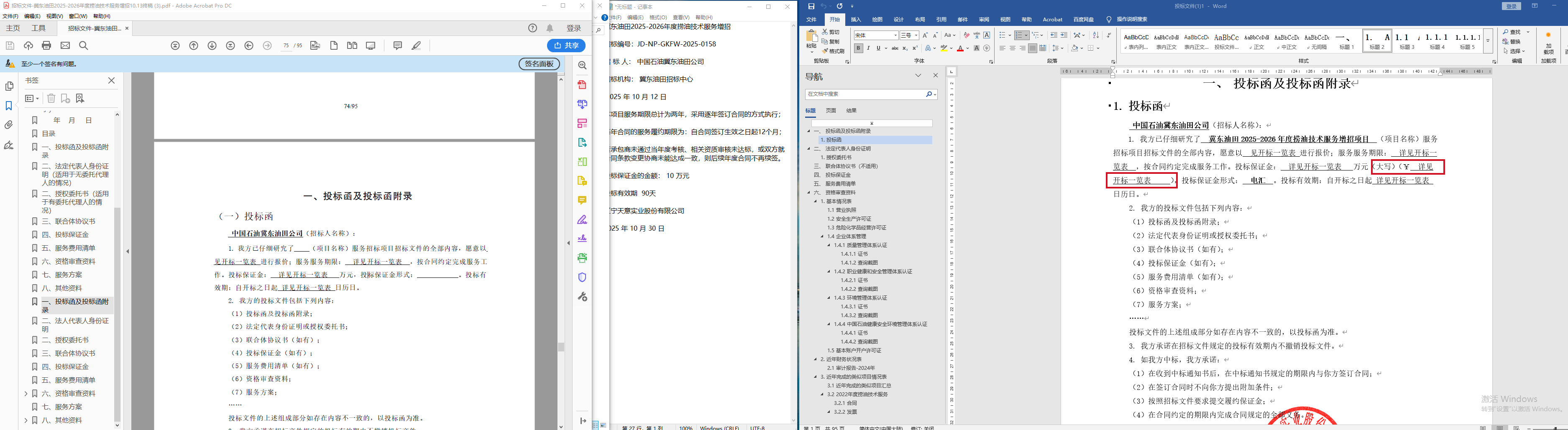The width and height of the screenshot is (1568, 430).
Task: Open the Word font size dropdown
Action: (x=916, y=35)
